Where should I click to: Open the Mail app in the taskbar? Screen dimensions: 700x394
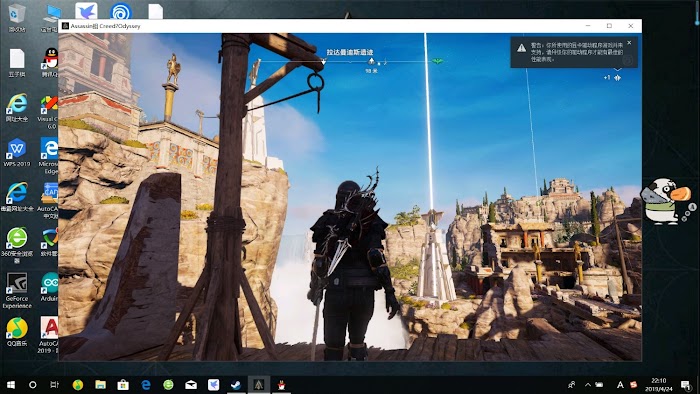point(191,385)
